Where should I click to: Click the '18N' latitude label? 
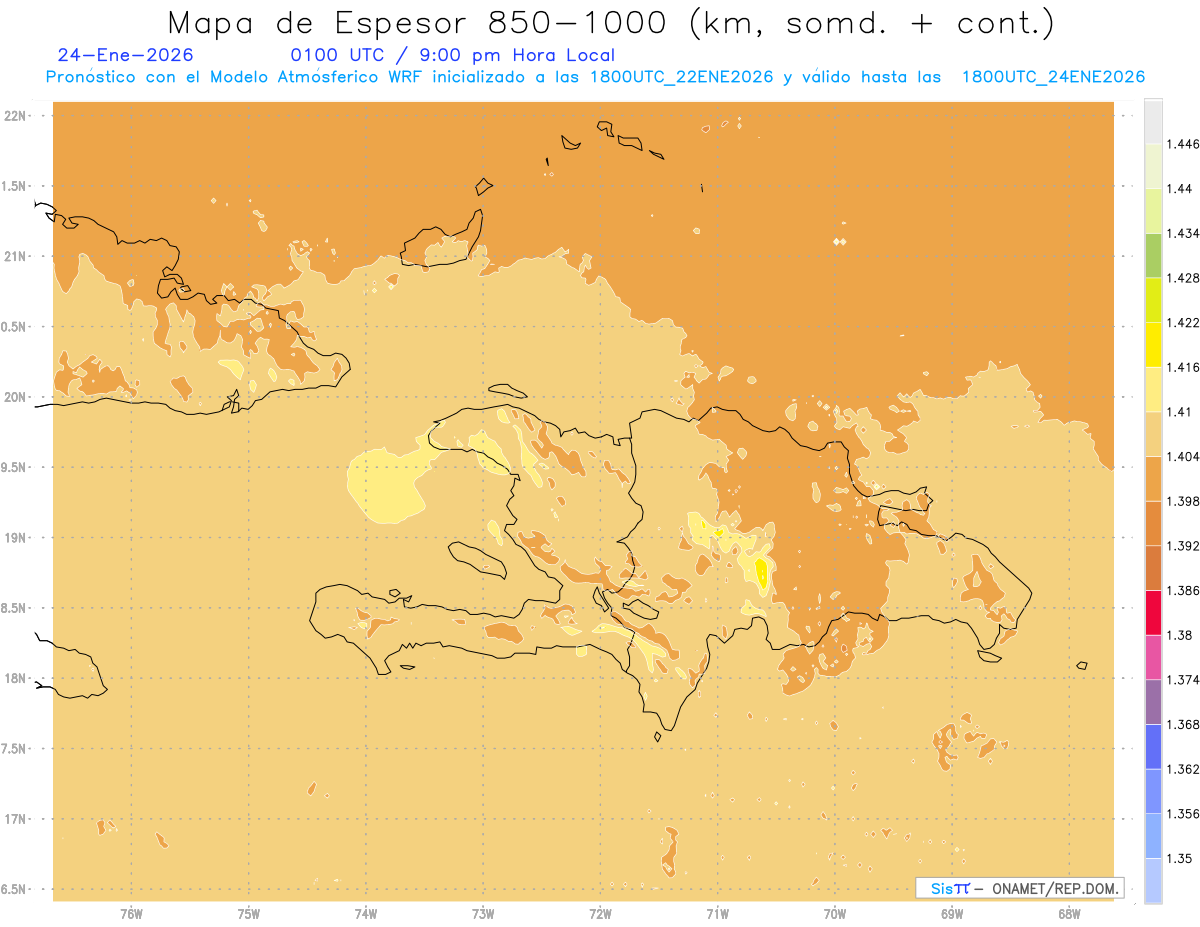click(17, 679)
